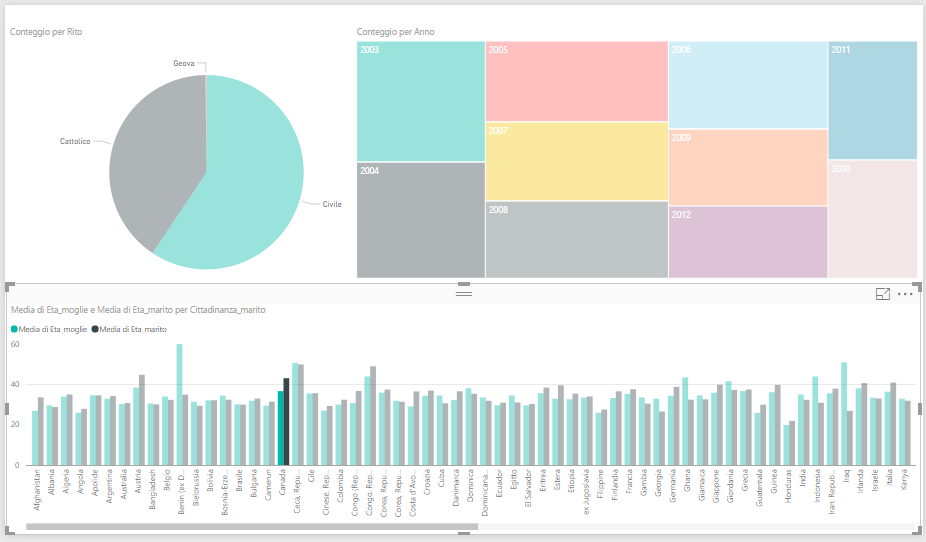Click the bar chart's horizontal scrollbar thumb
Viewport: 926px width, 542px height.
pyautogui.click(x=252, y=526)
